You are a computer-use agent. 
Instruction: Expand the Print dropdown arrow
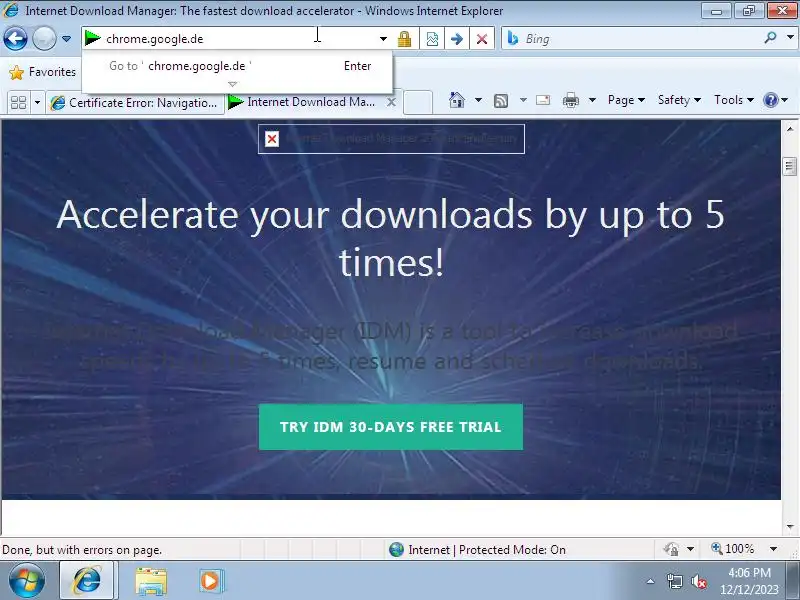tap(592, 100)
